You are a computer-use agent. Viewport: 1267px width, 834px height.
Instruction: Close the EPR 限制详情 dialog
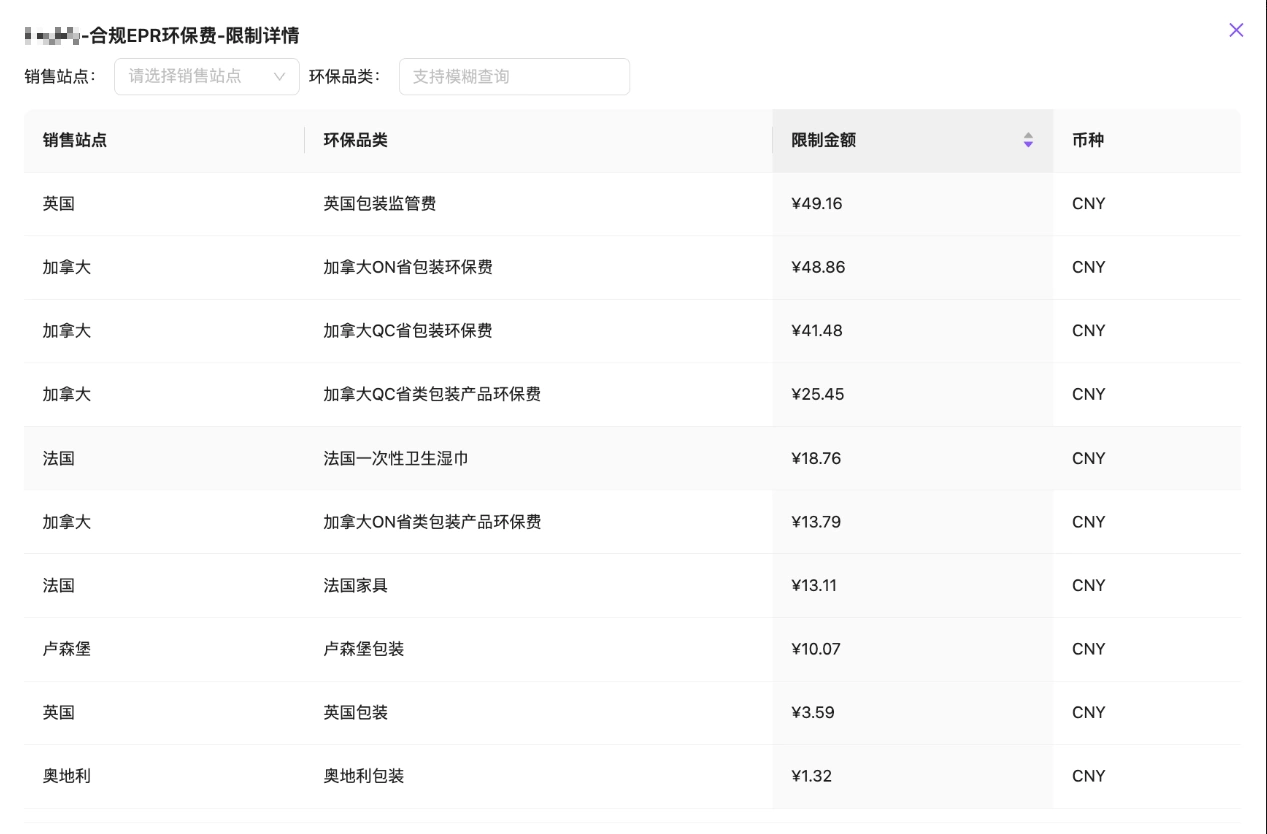[1236, 30]
